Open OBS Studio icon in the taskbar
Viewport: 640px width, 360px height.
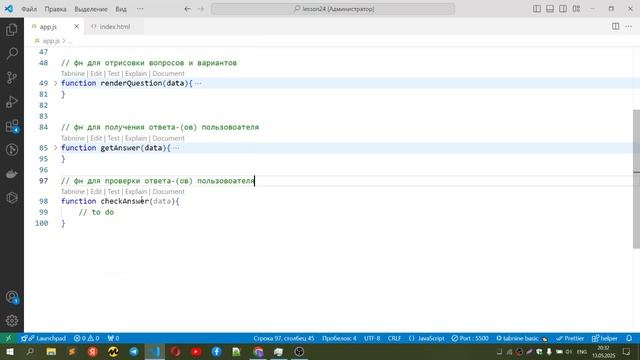299,352
